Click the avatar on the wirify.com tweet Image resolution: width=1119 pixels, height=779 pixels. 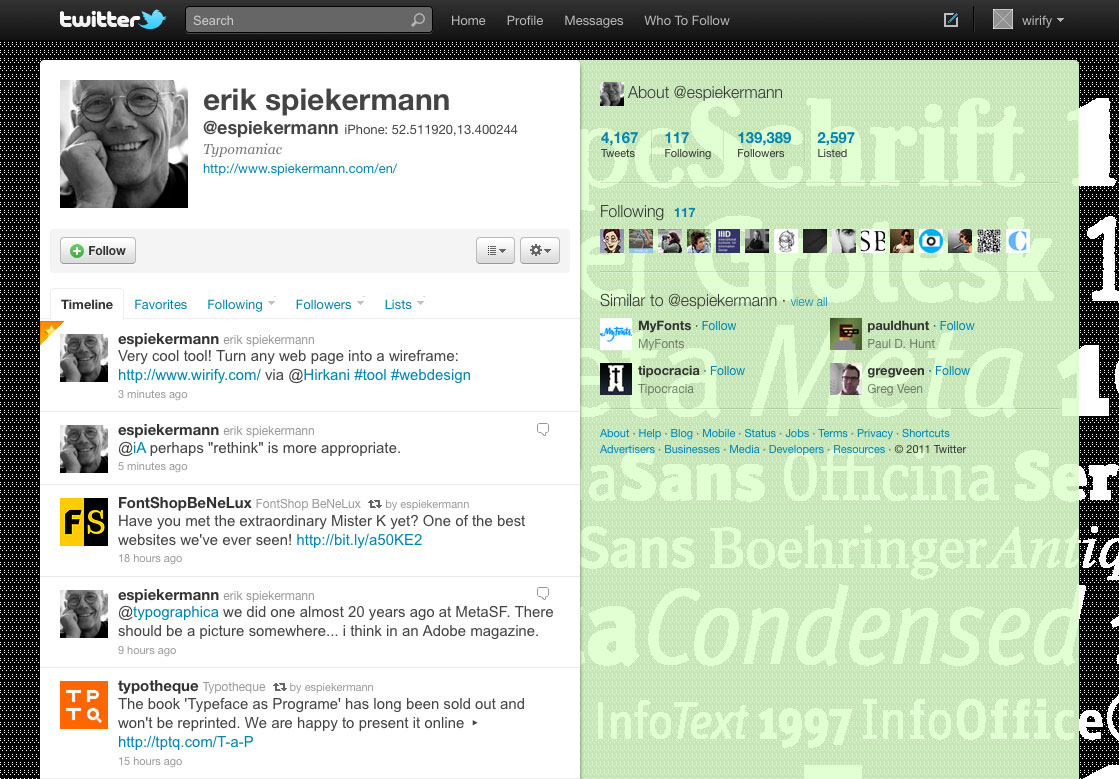[x=83, y=357]
